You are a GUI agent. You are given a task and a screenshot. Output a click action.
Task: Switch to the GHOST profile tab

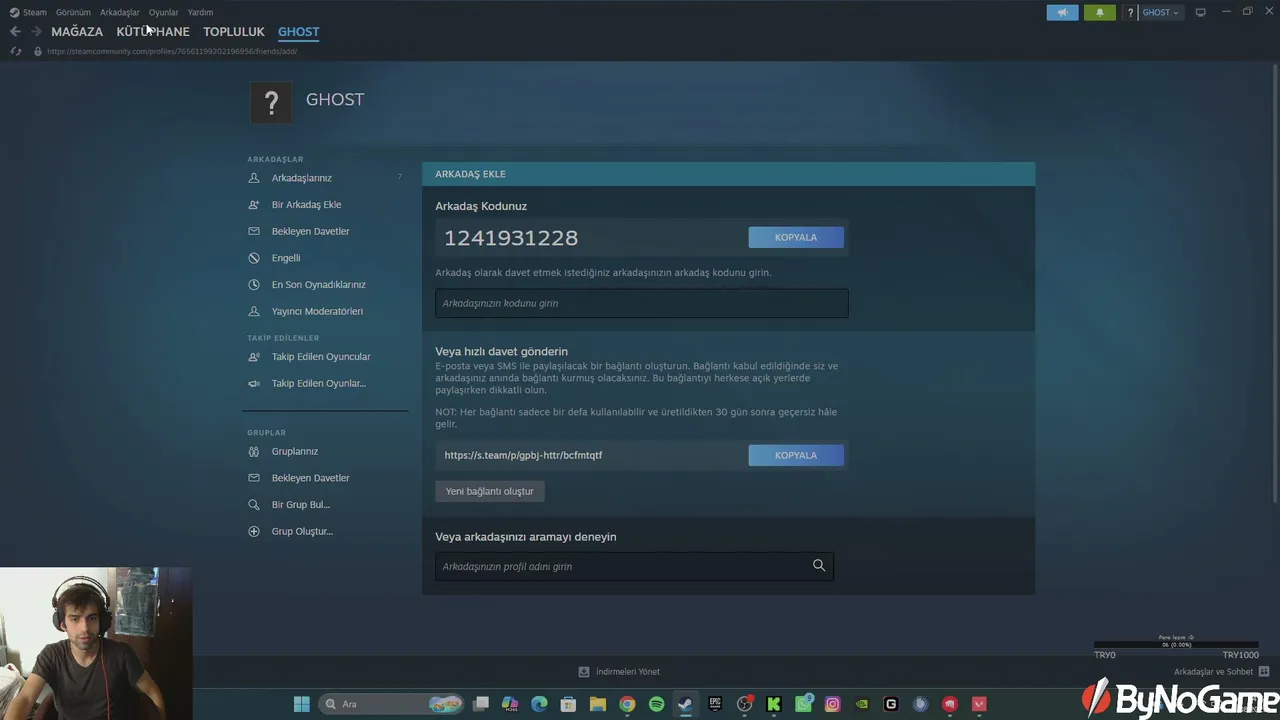tap(299, 32)
